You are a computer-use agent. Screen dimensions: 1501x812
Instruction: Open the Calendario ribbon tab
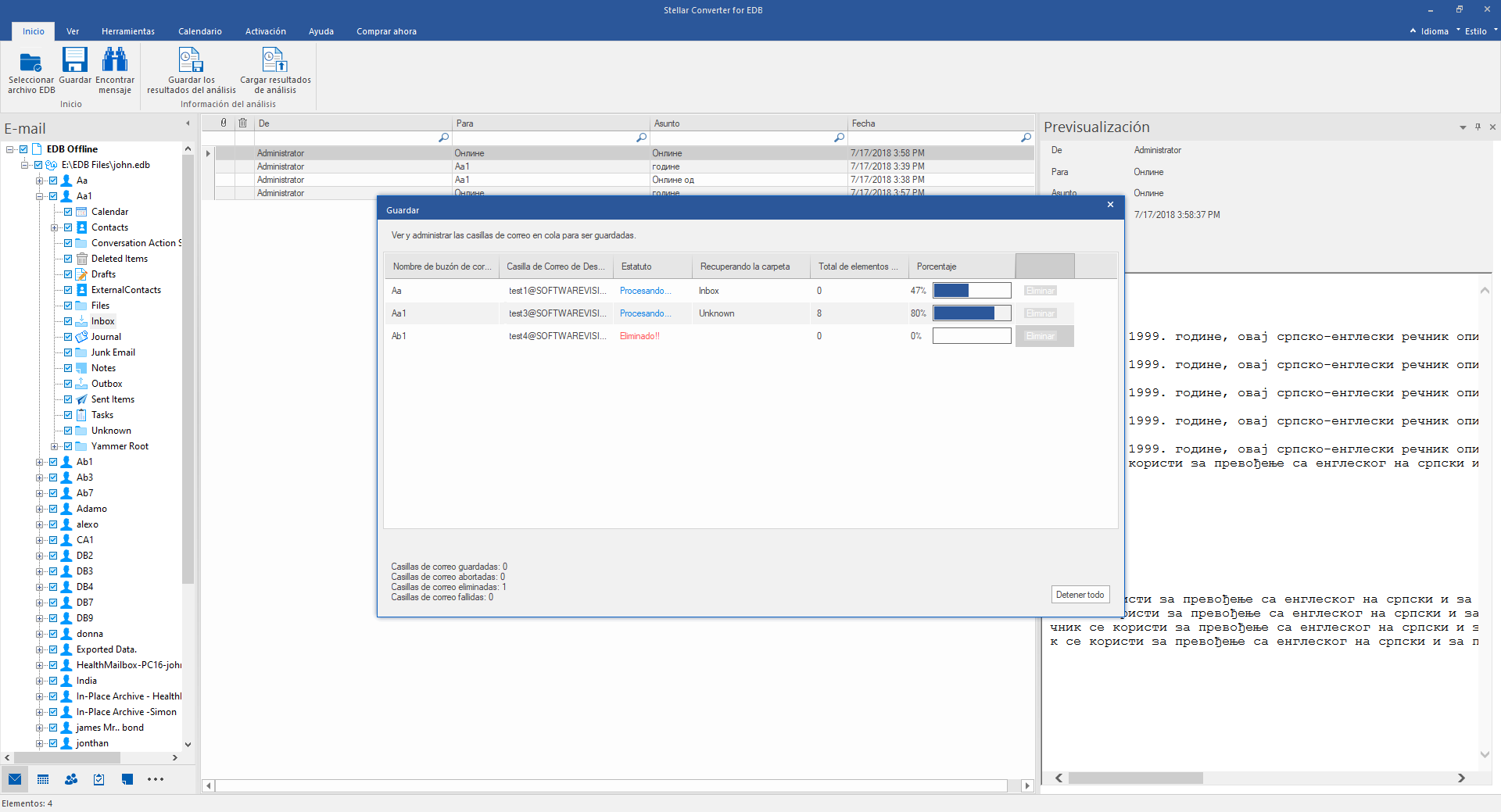(200, 31)
